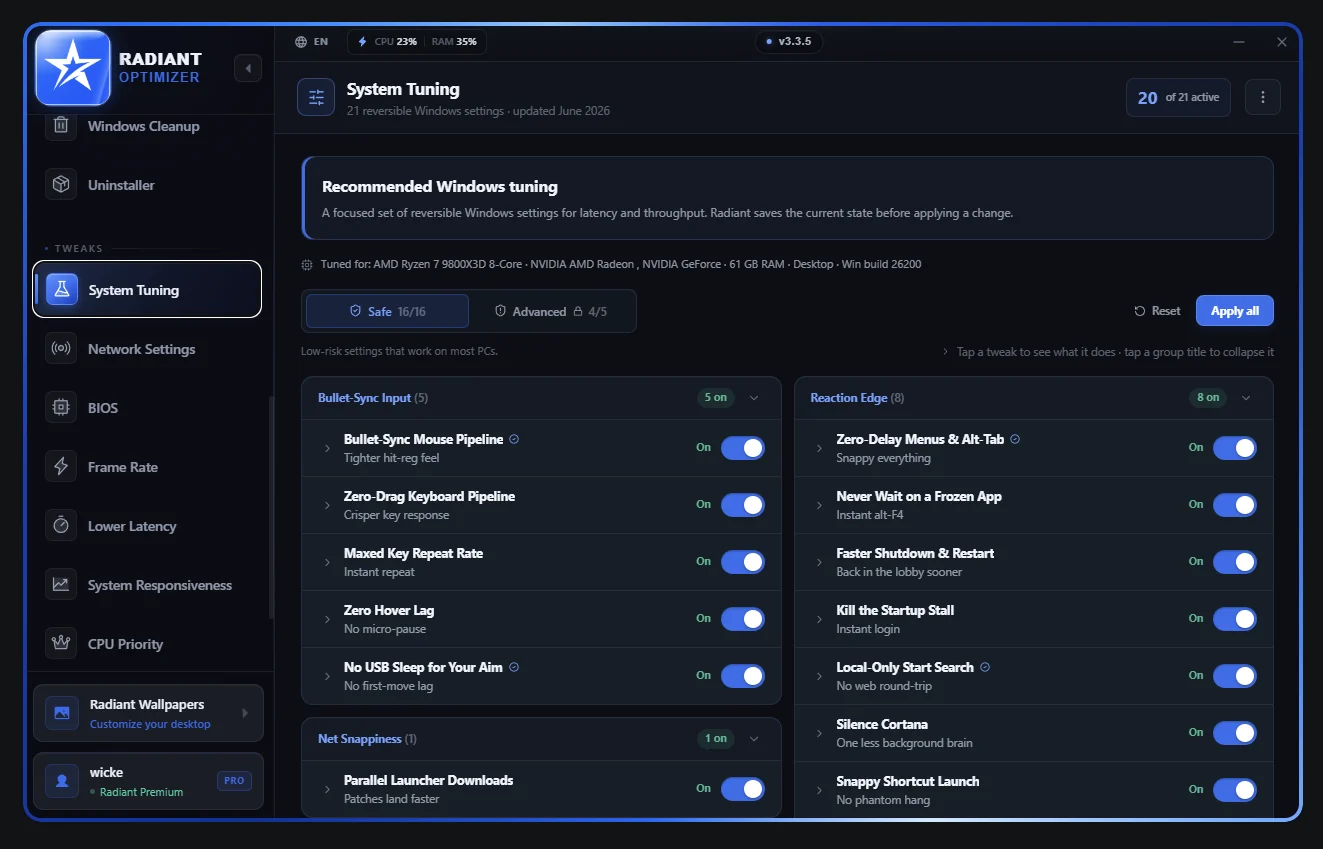
Task: Click the CPU and RAM usage indicator
Action: [417, 42]
